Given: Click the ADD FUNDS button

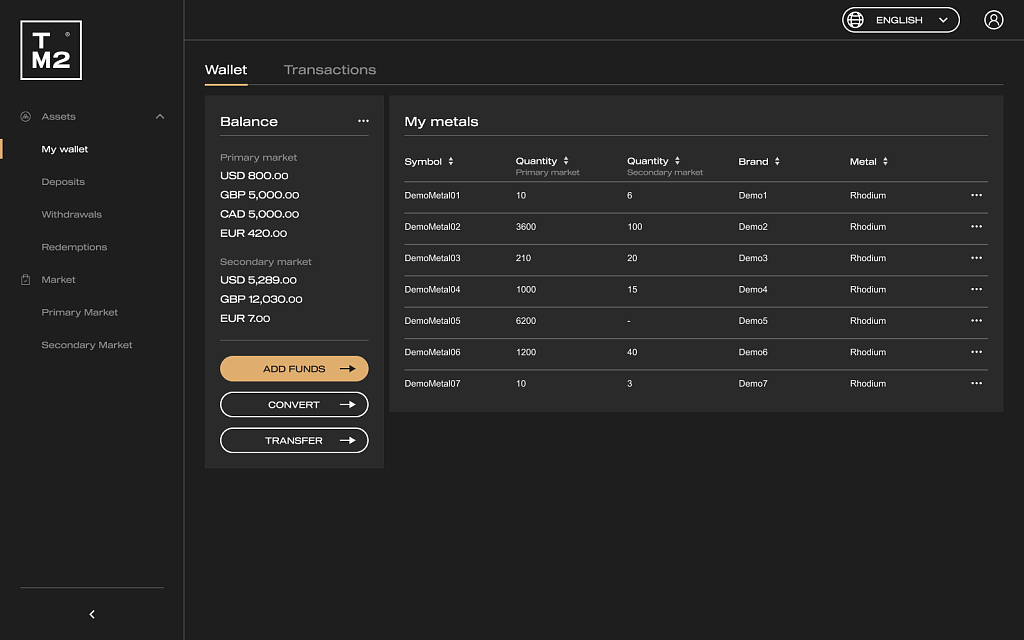Looking at the screenshot, I should click(x=294, y=368).
